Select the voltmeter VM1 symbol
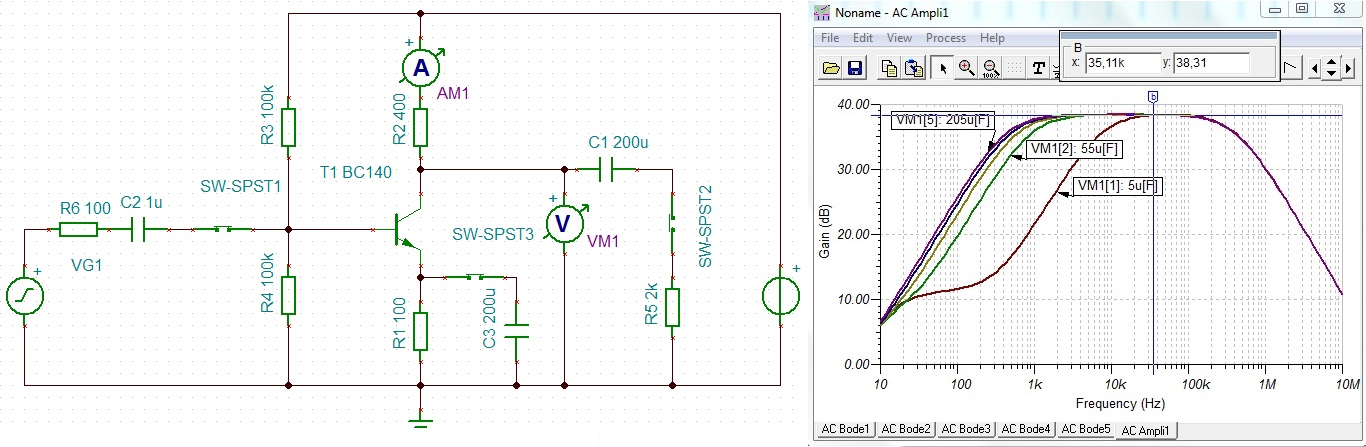Image resolution: width=1366 pixels, height=447 pixels. 564,225
